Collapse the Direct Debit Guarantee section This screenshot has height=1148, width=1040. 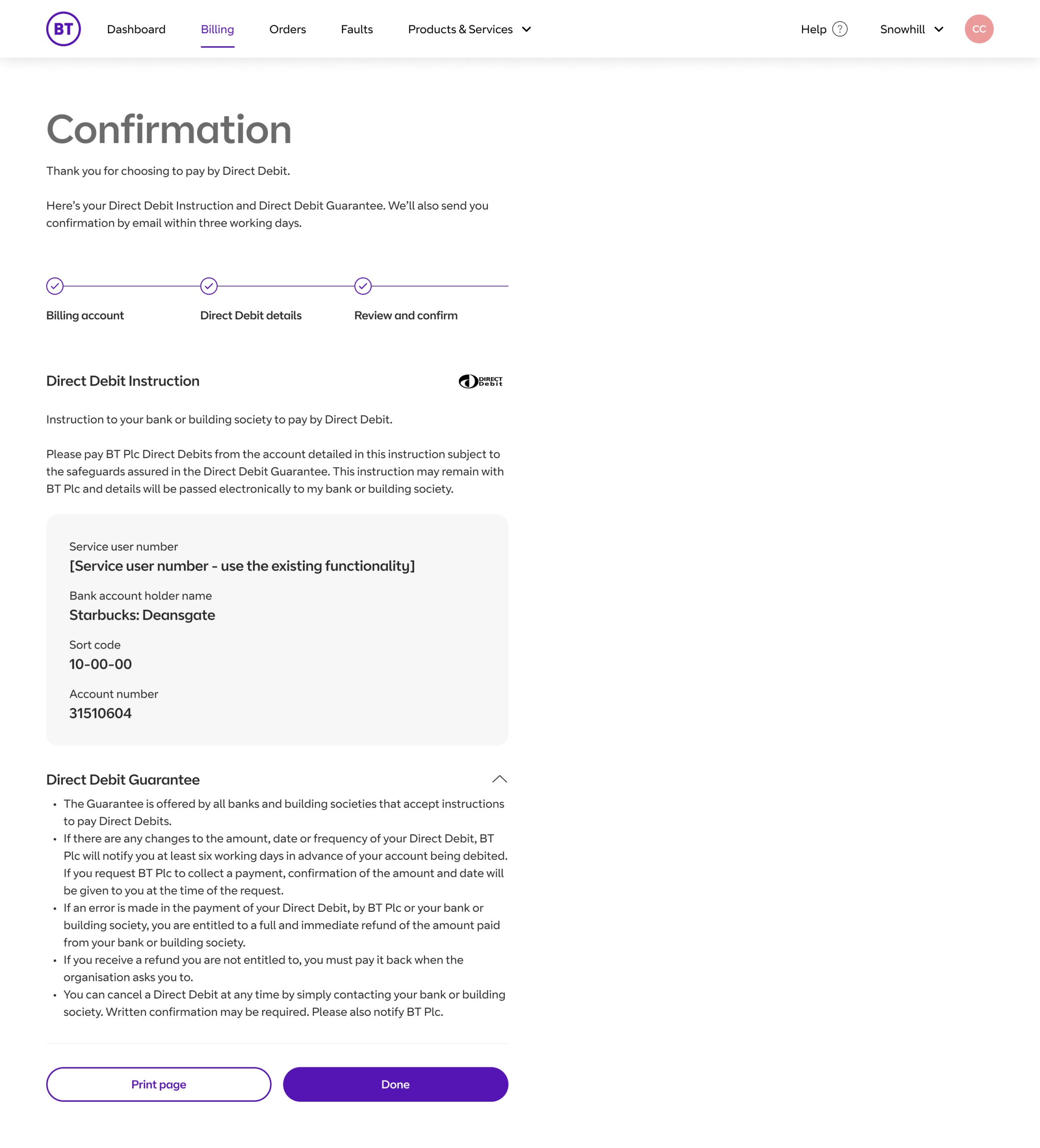(x=499, y=779)
